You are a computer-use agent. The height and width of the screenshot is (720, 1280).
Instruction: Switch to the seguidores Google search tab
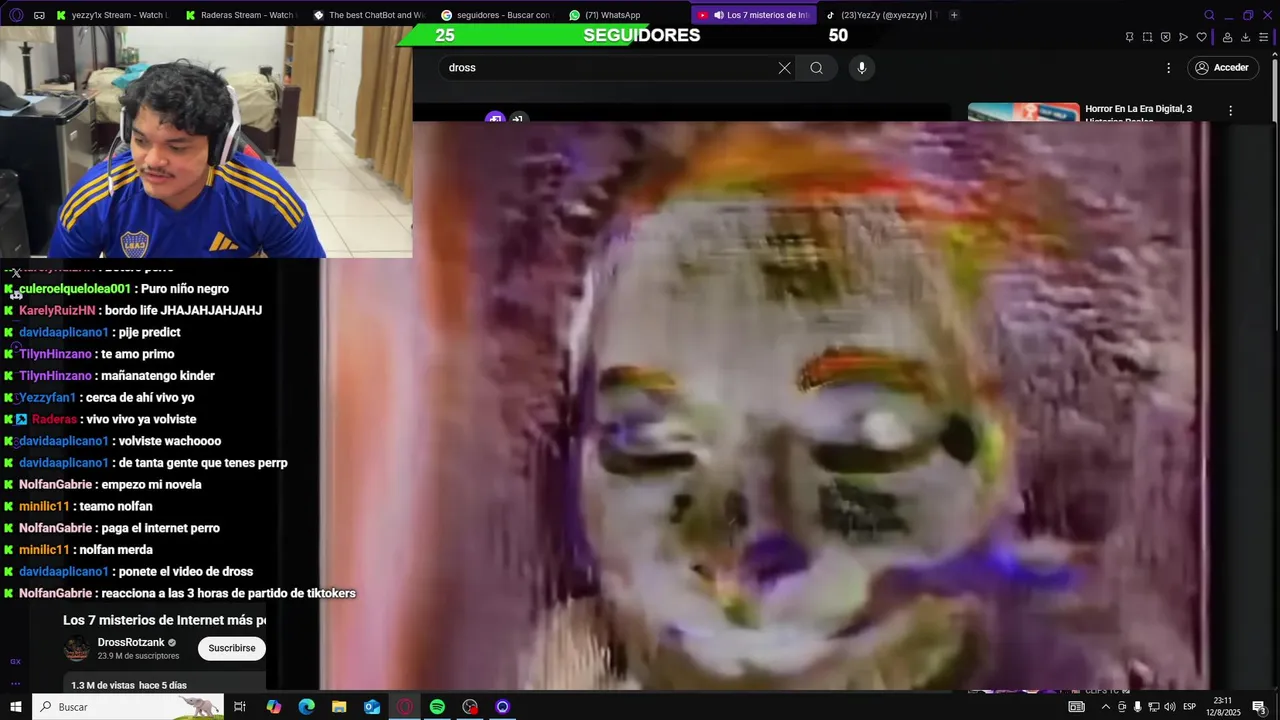(x=497, y=15)
